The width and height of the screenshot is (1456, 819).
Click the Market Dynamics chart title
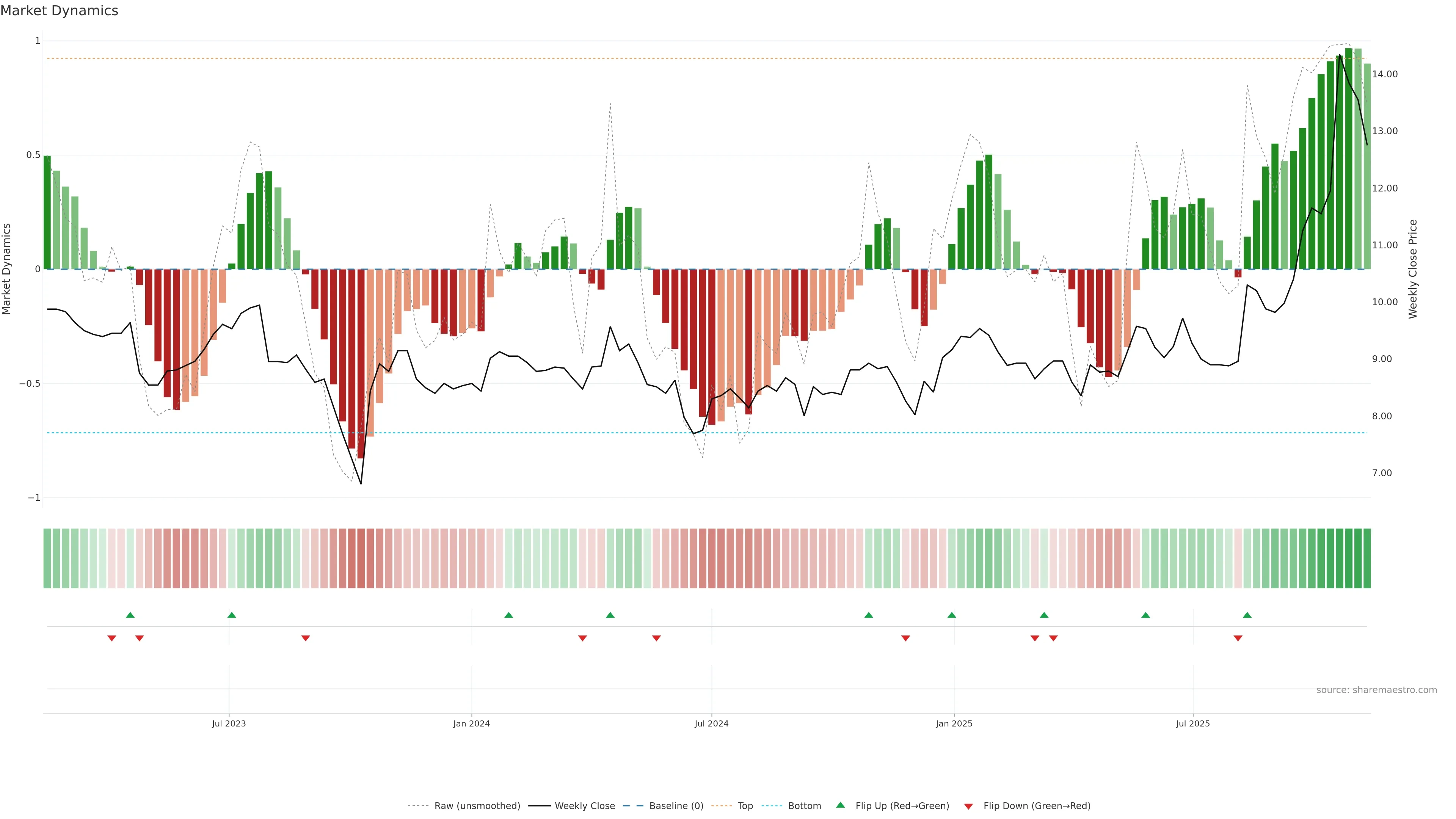point(60,11)
